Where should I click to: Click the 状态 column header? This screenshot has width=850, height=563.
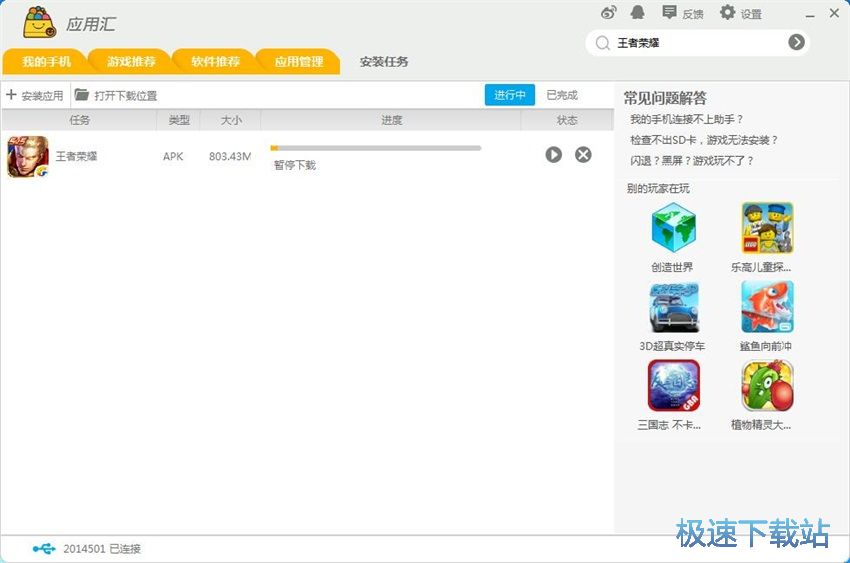567,120
